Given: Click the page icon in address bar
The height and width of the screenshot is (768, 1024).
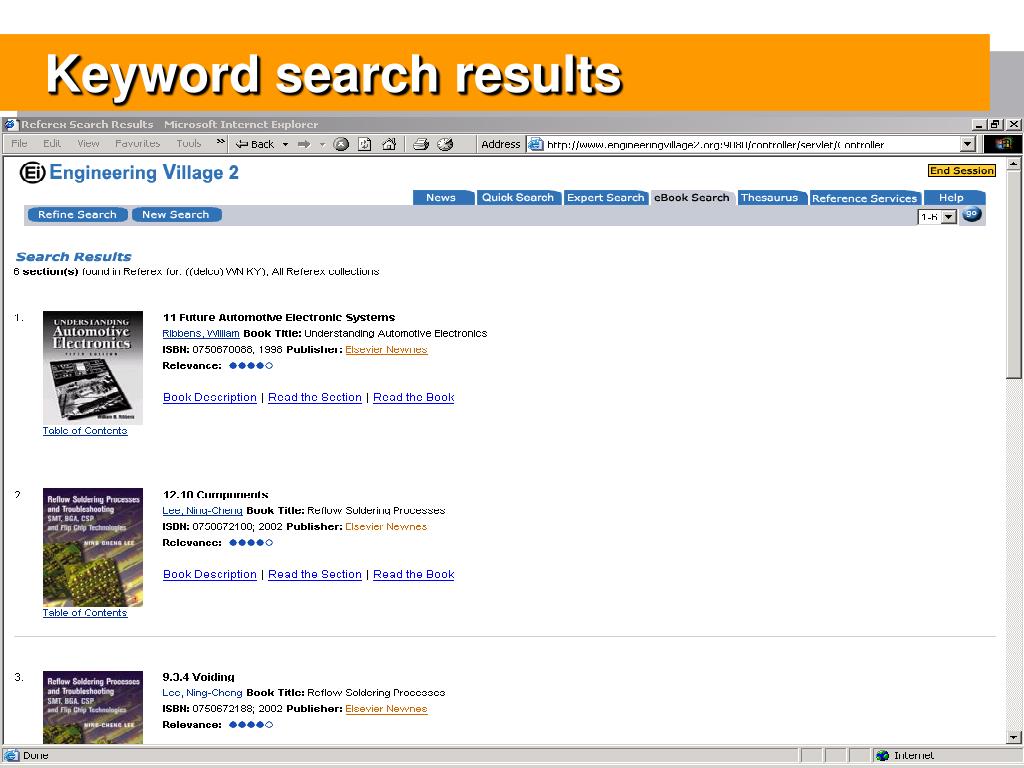Looking at the screenshot, I should coord(536,144).
